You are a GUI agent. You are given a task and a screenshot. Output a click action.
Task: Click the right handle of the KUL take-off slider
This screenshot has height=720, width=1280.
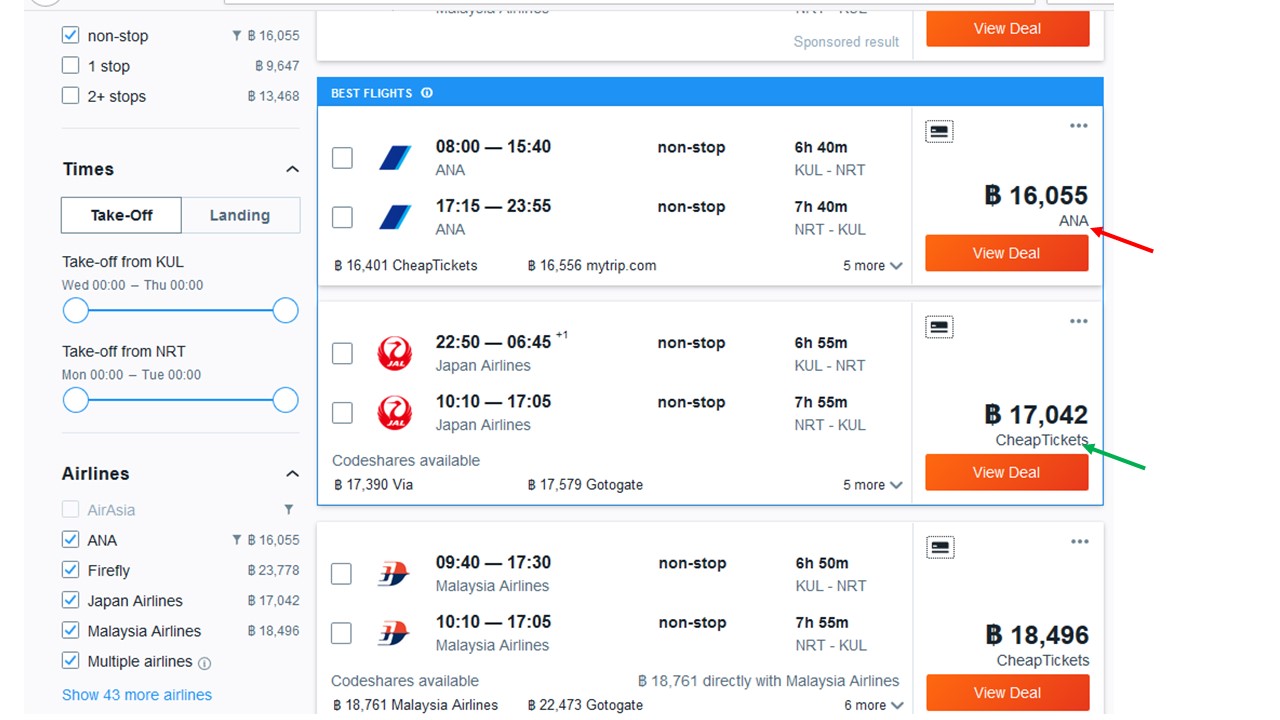(286, 311)
